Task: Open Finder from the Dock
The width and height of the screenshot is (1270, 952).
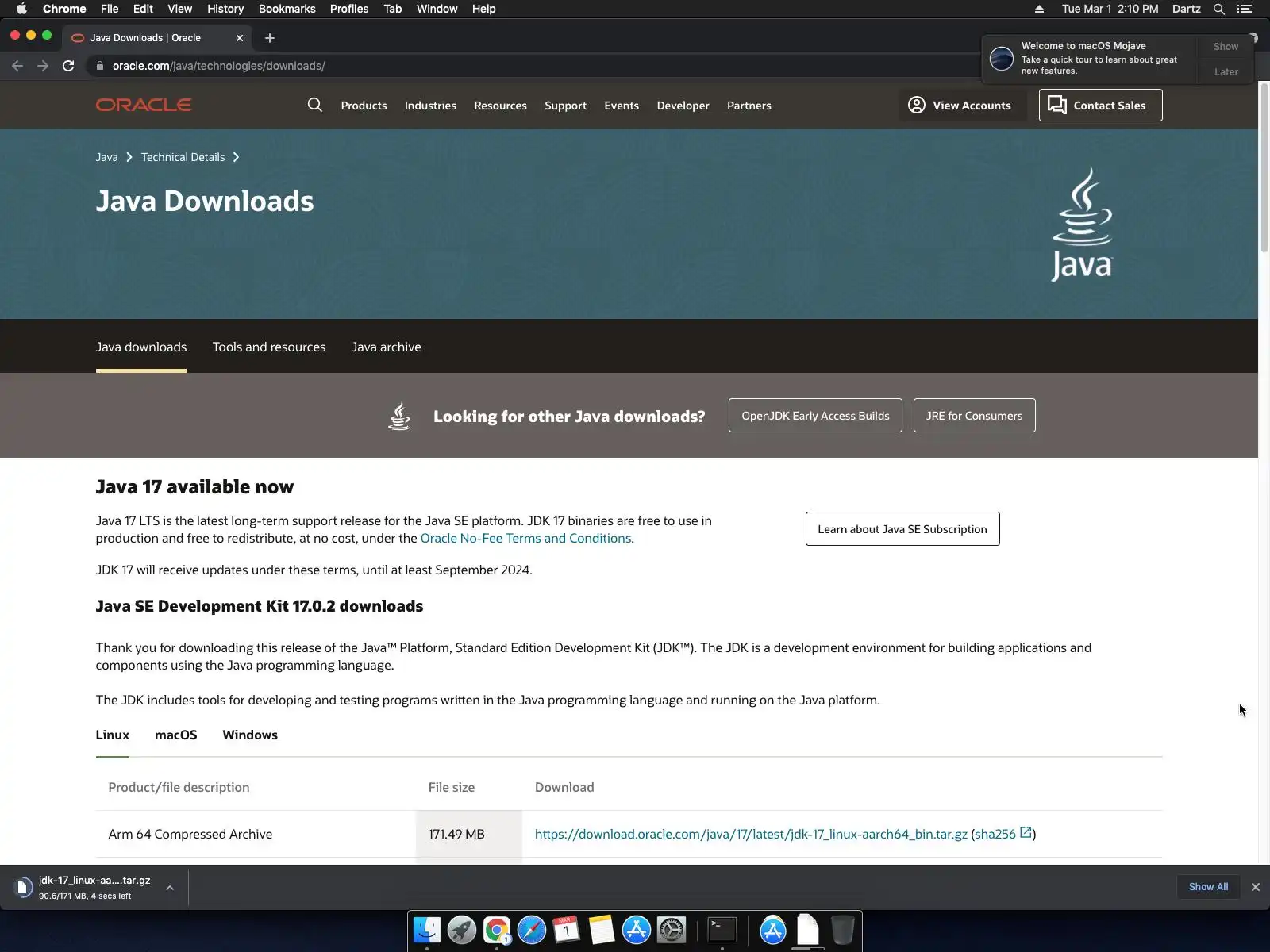Action: pos(427,929)
